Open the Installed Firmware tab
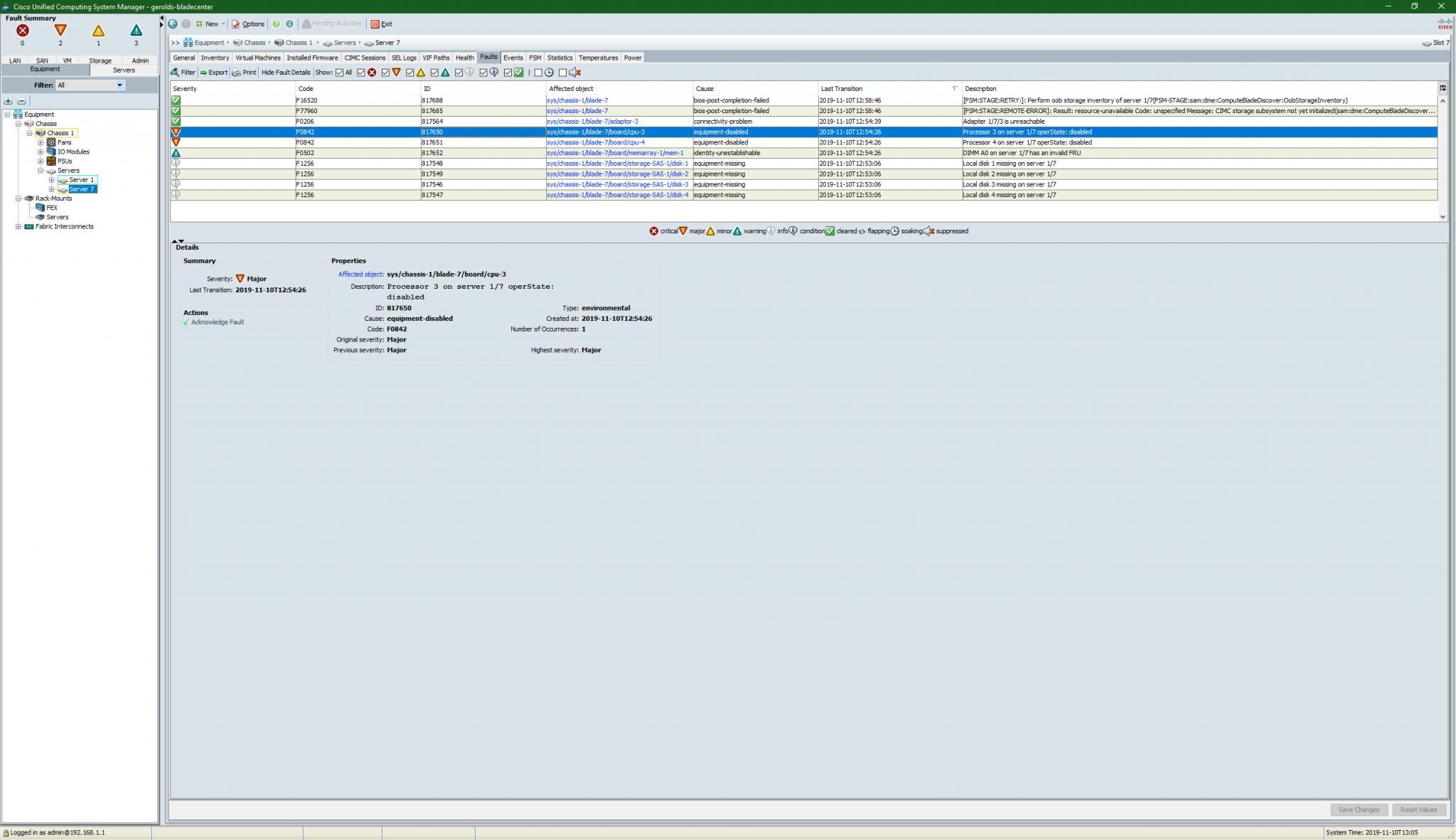The image size is (1456, 840). 312,58
